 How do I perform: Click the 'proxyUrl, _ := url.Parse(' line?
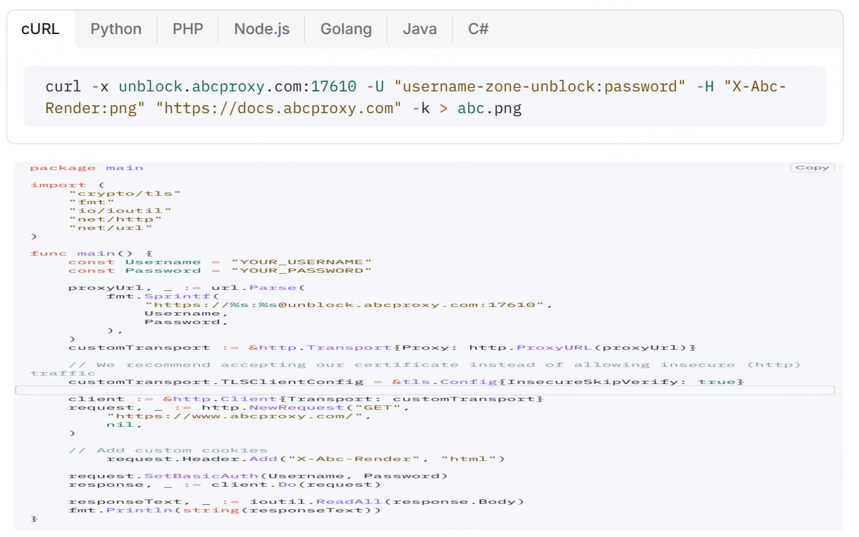pyautogui.click(x=187, y=288)
